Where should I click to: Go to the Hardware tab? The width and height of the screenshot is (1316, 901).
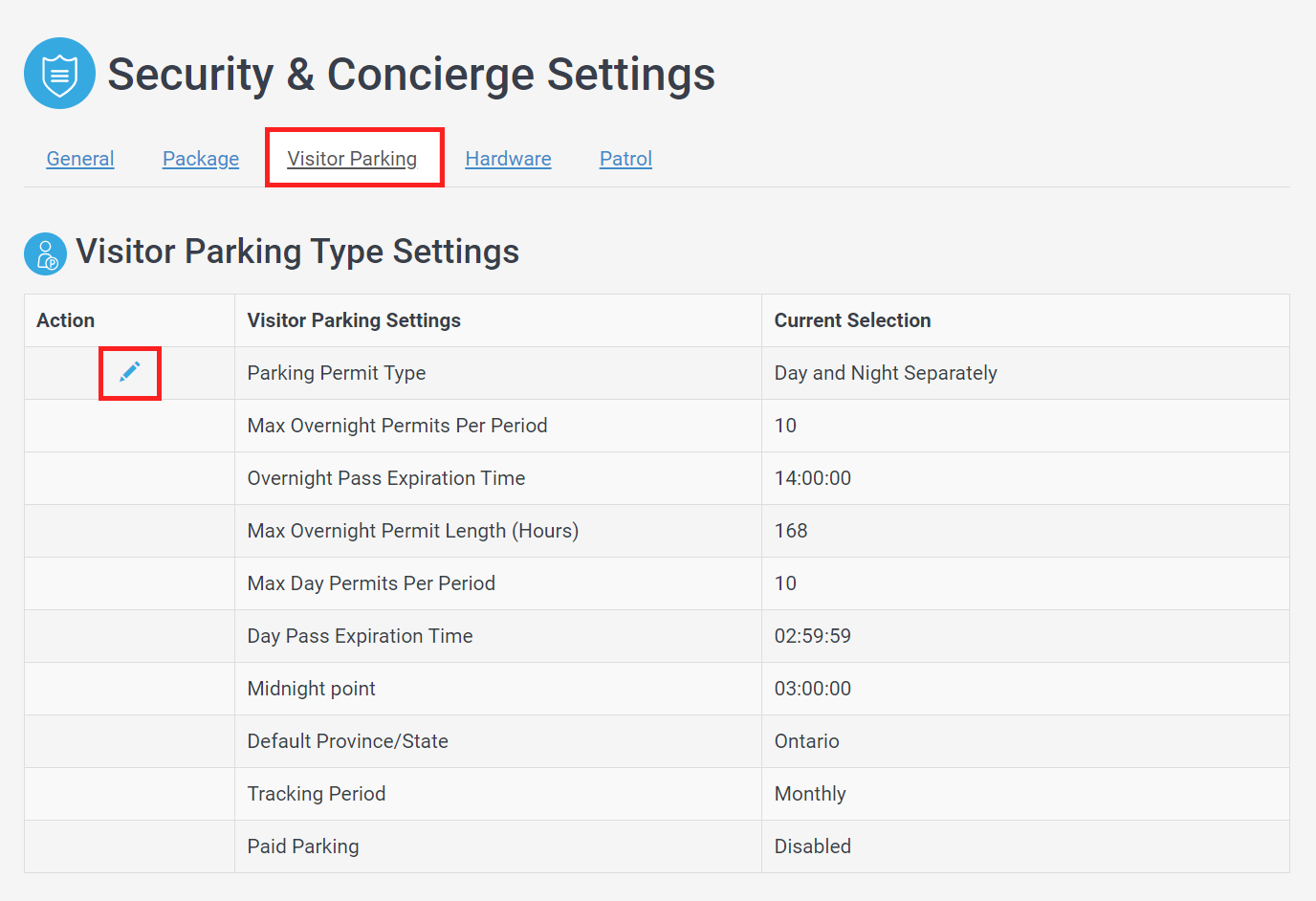pyautogui.click(x=508, y=159)
